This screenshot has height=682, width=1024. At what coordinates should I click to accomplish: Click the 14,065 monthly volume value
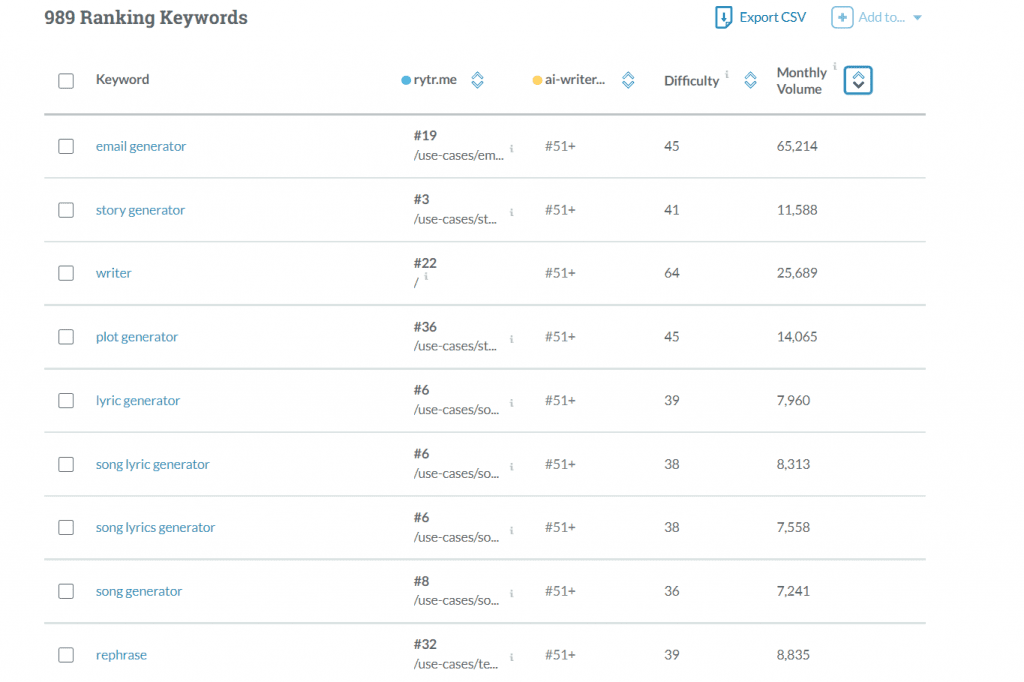tap(797, 337)
